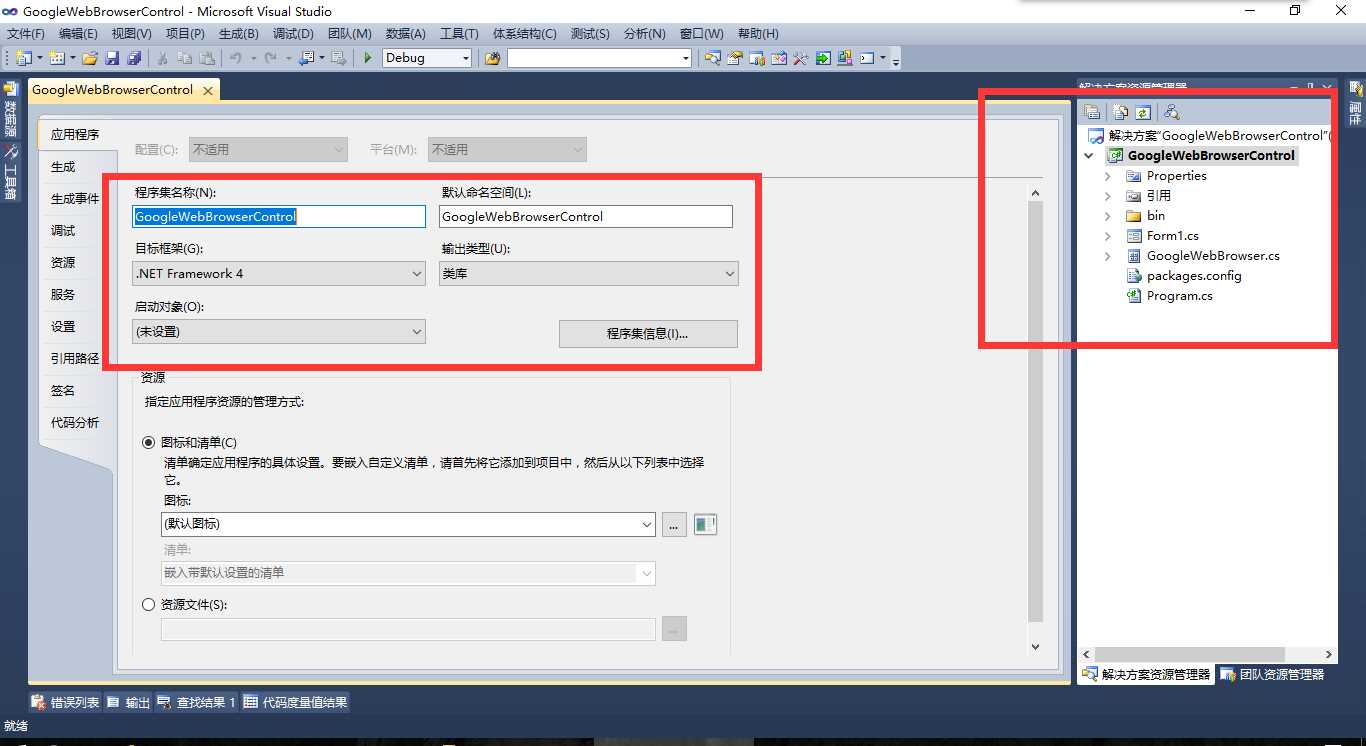Expand the bin folder node
Screen dimensions: 1366x746
(1108, 216)
